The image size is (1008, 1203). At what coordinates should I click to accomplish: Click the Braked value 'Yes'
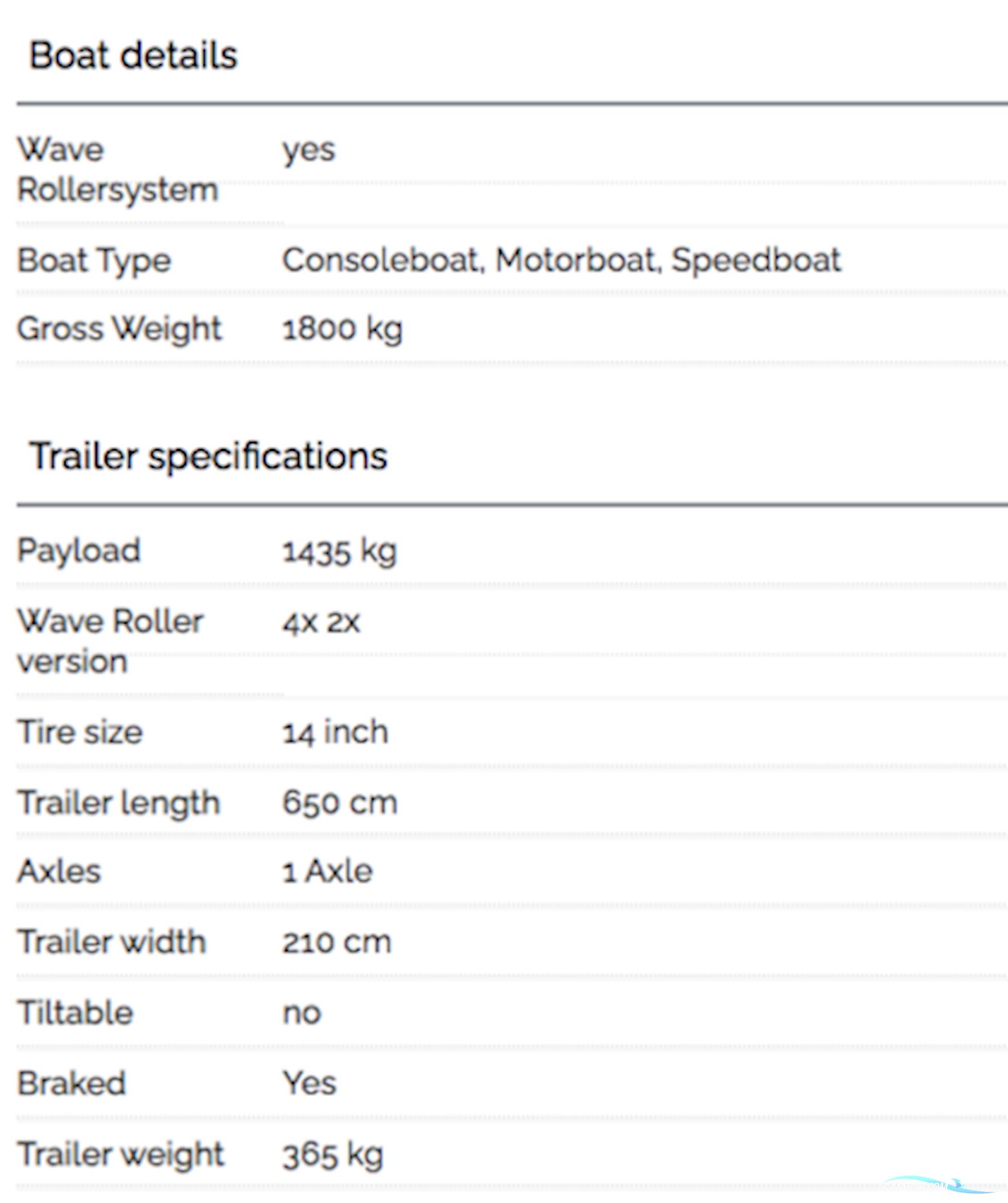tap(310, 1083)
